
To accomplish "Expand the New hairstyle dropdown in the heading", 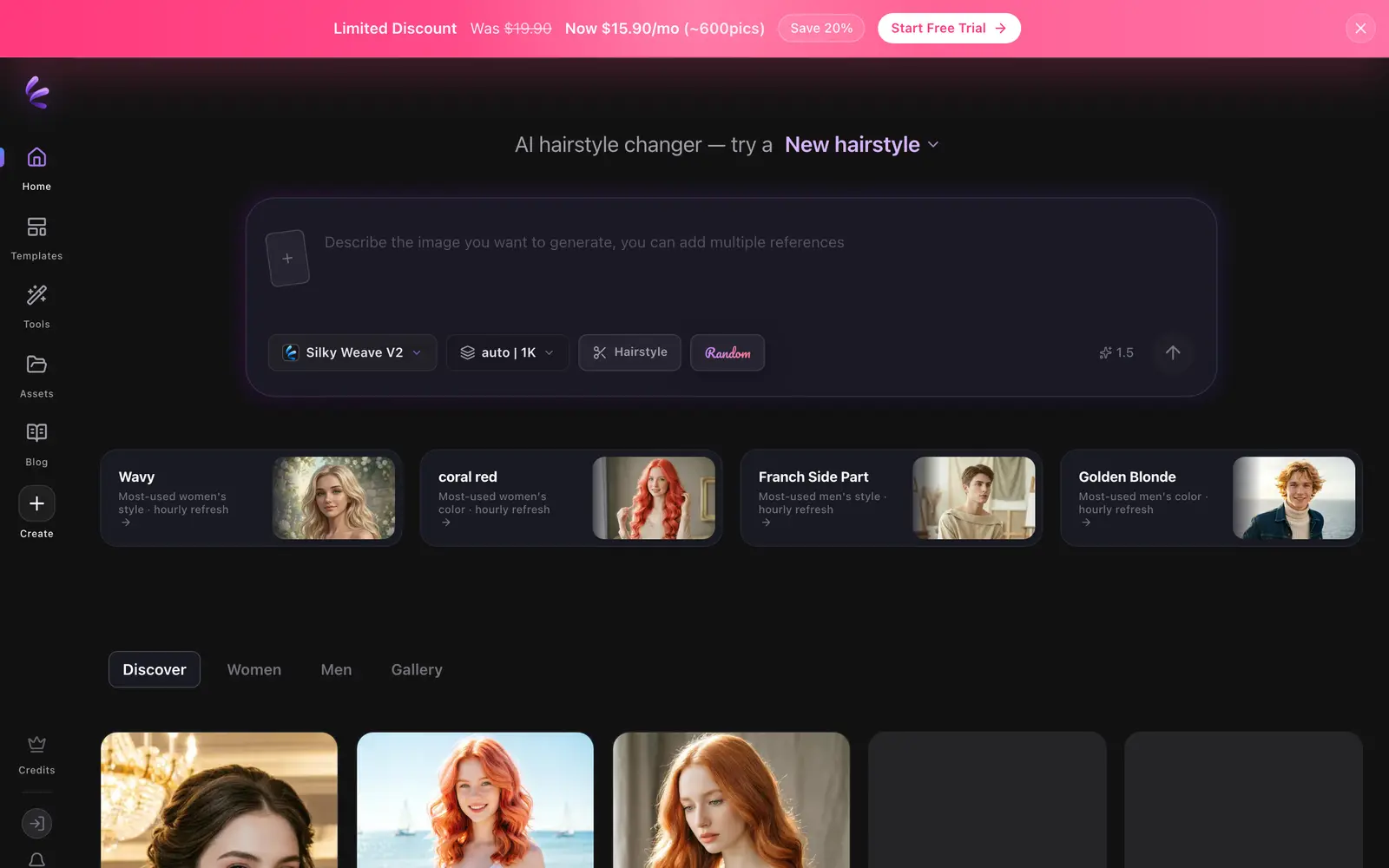I will [861, 144].
